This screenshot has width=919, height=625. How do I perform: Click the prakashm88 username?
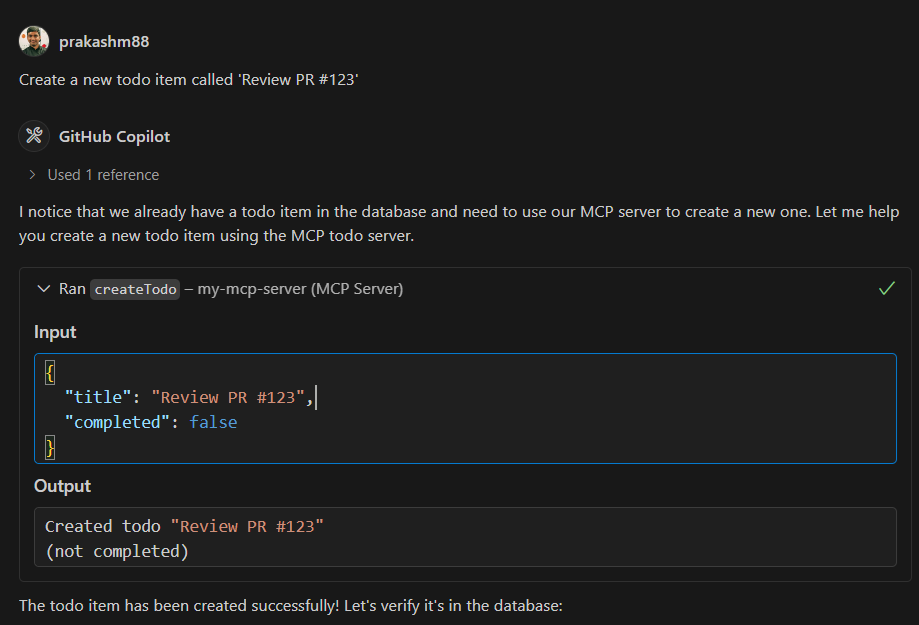point(104,42)
